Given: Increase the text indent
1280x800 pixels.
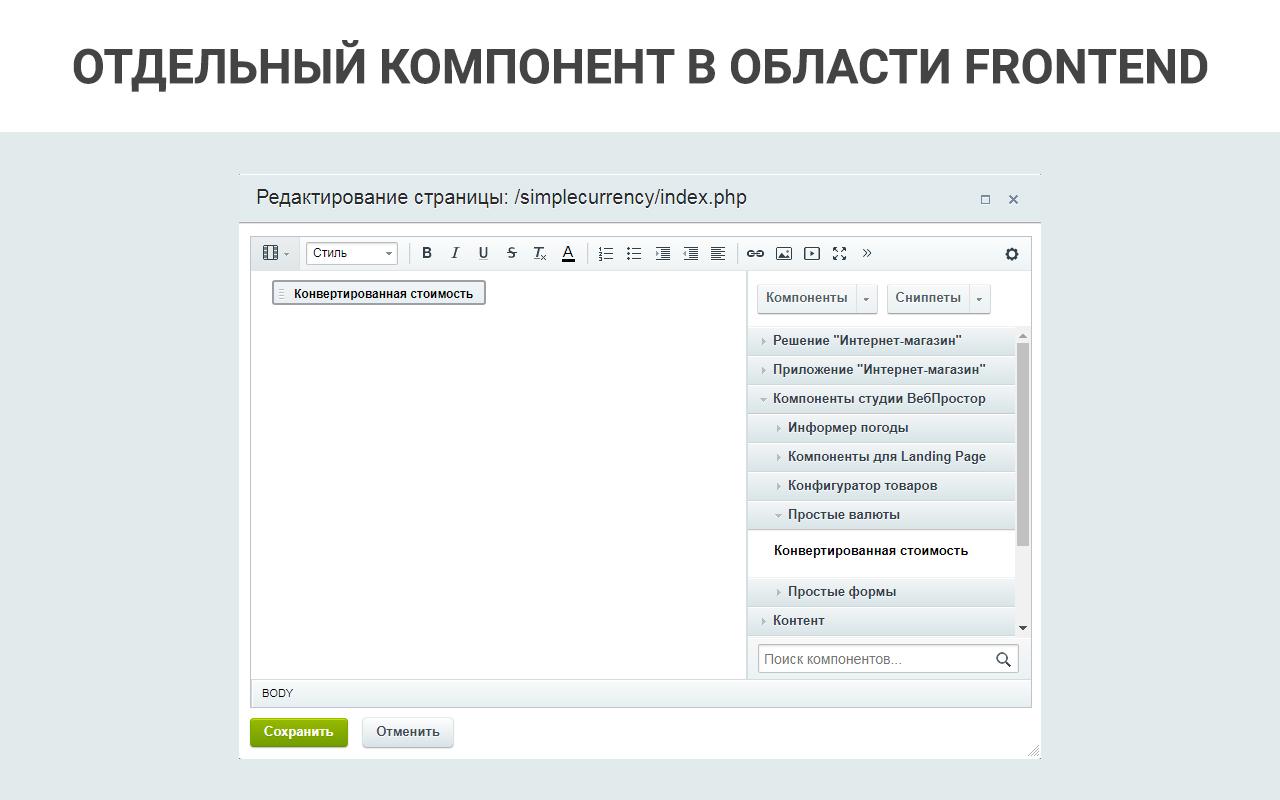Looking at the screenshot, I should click(662, 253).
